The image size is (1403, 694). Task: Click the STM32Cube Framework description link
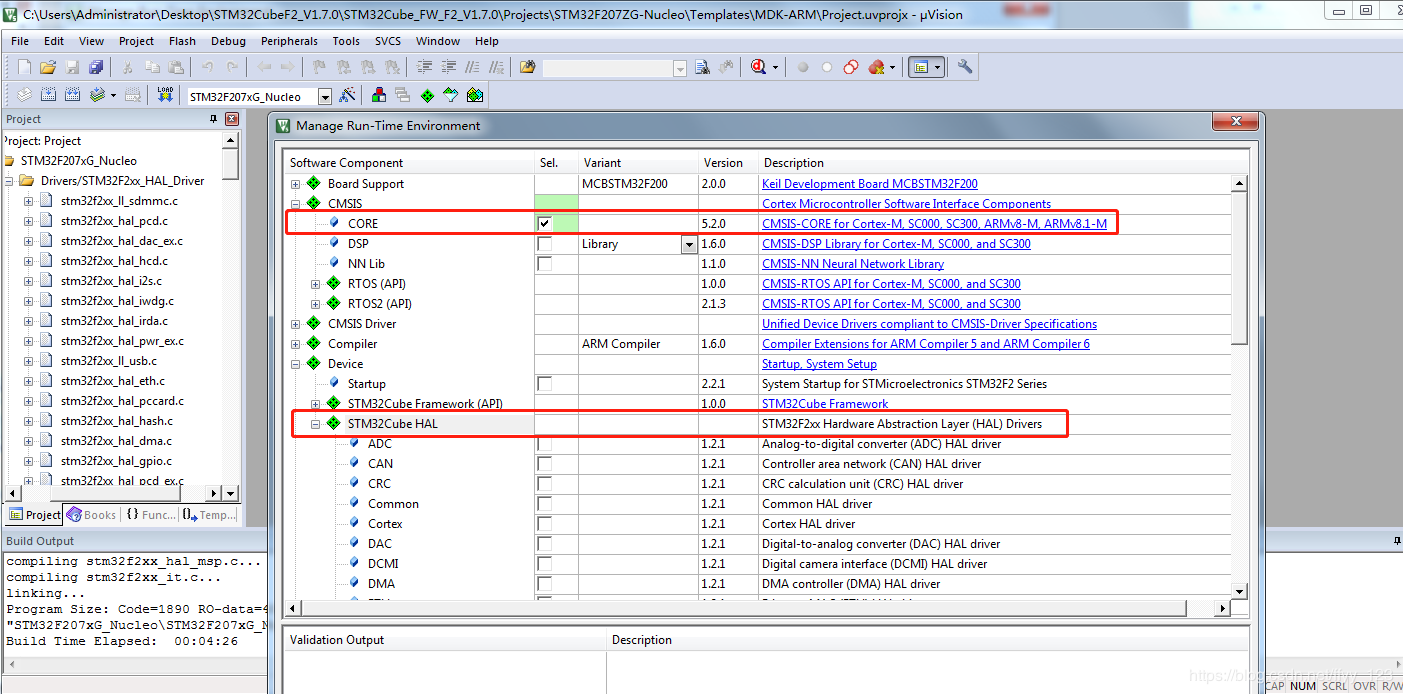[824, 404]
